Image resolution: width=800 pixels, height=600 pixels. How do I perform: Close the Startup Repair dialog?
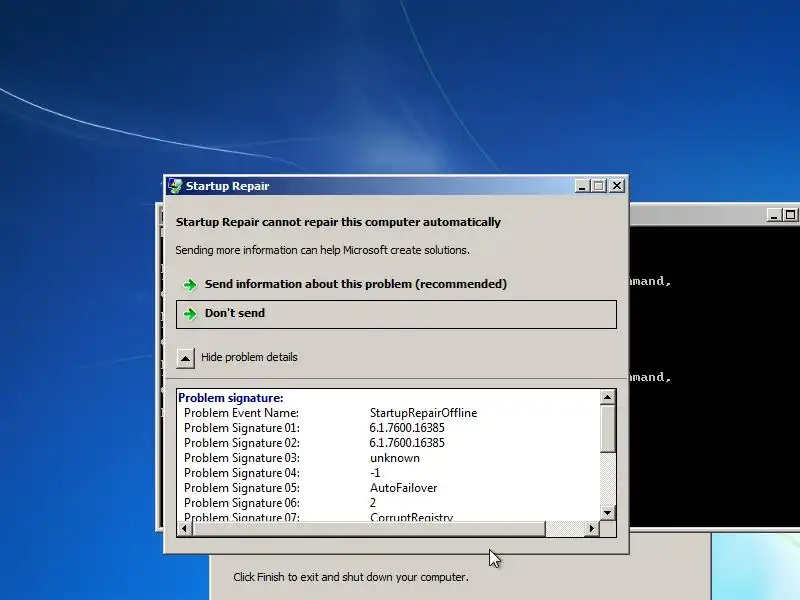pos(617,186)
